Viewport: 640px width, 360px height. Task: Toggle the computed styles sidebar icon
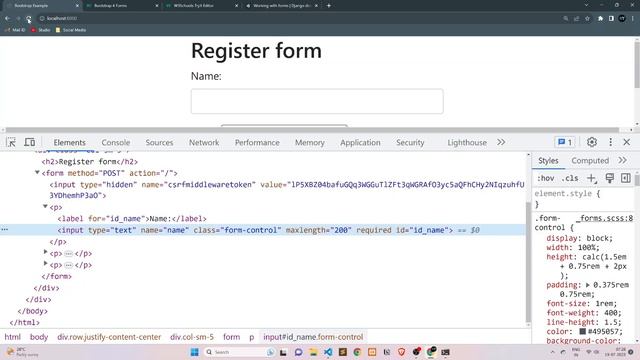[626, 178]
